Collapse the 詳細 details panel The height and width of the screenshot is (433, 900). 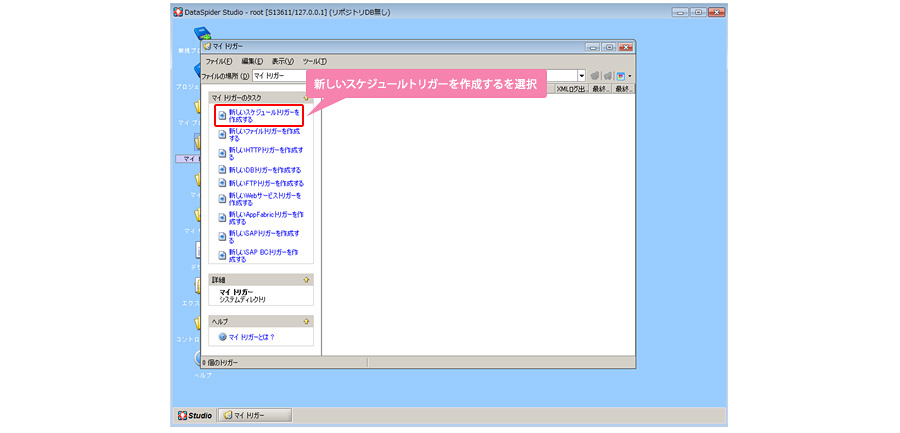[307, 280]
